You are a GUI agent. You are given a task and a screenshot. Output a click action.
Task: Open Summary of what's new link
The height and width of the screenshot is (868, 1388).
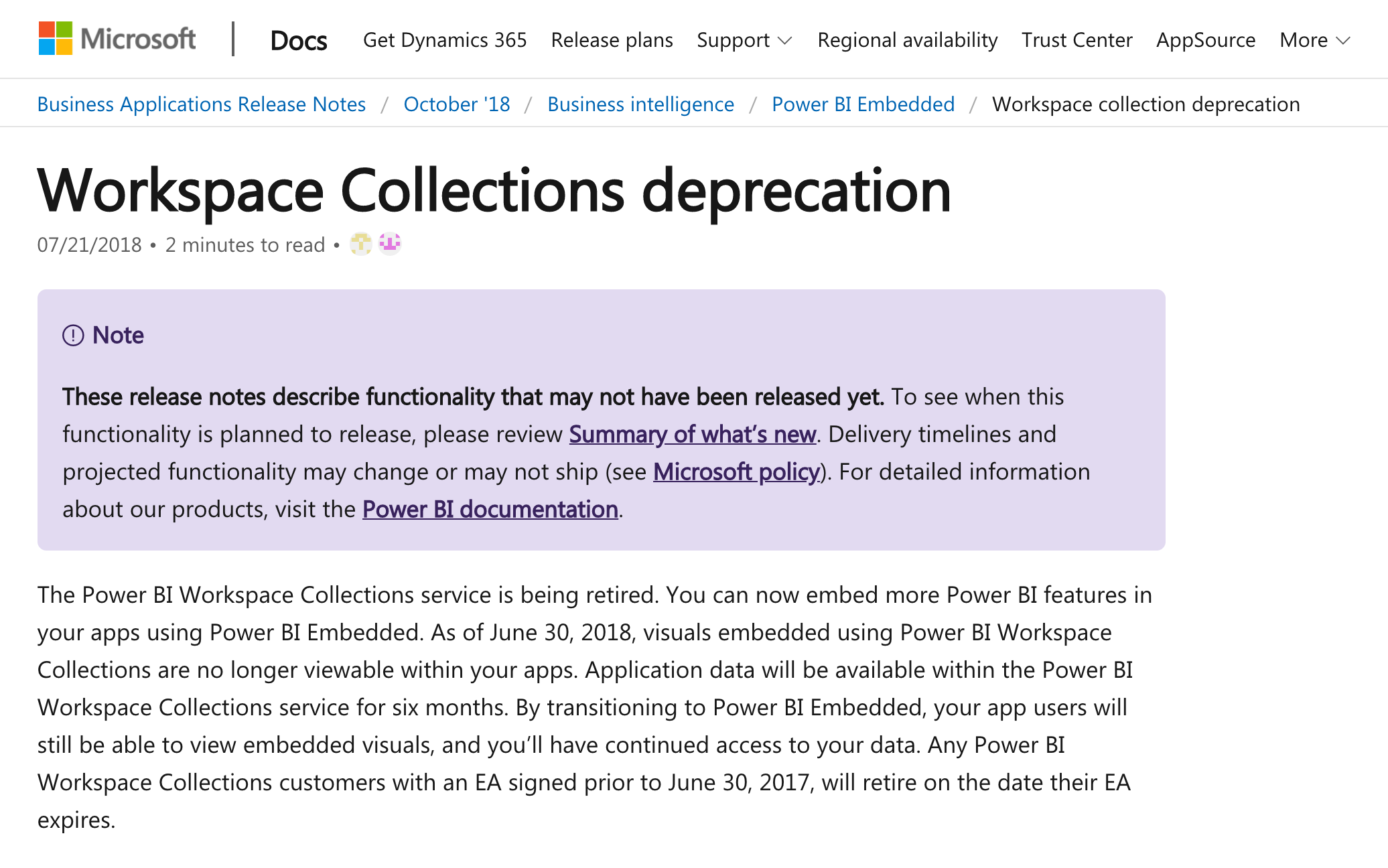[x=693, y=434]
